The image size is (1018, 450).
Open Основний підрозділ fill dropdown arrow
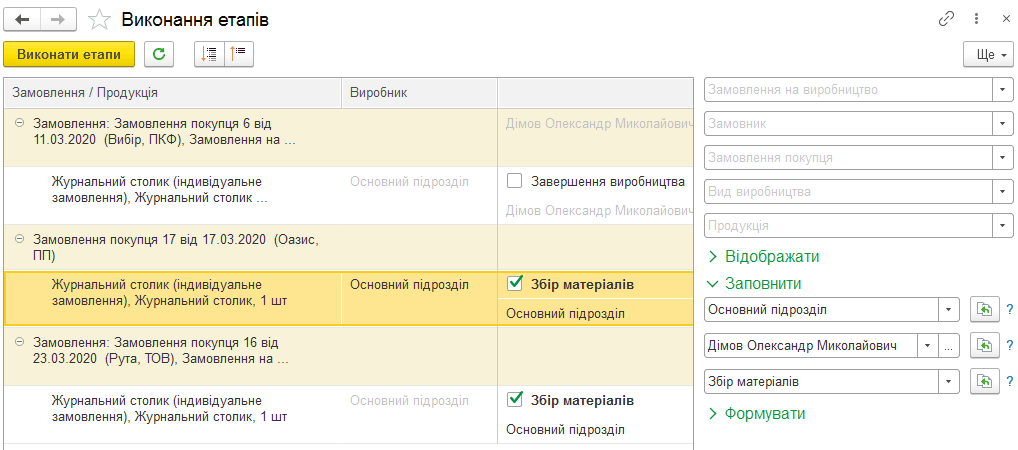coord(949,310)
